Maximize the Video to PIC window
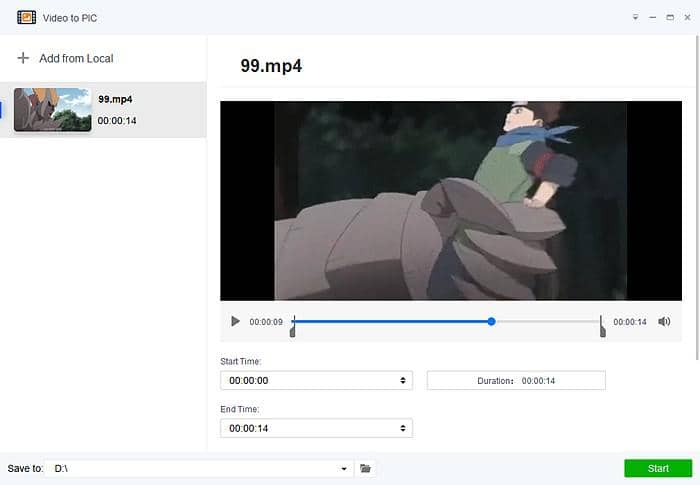 tap(670, 17)
